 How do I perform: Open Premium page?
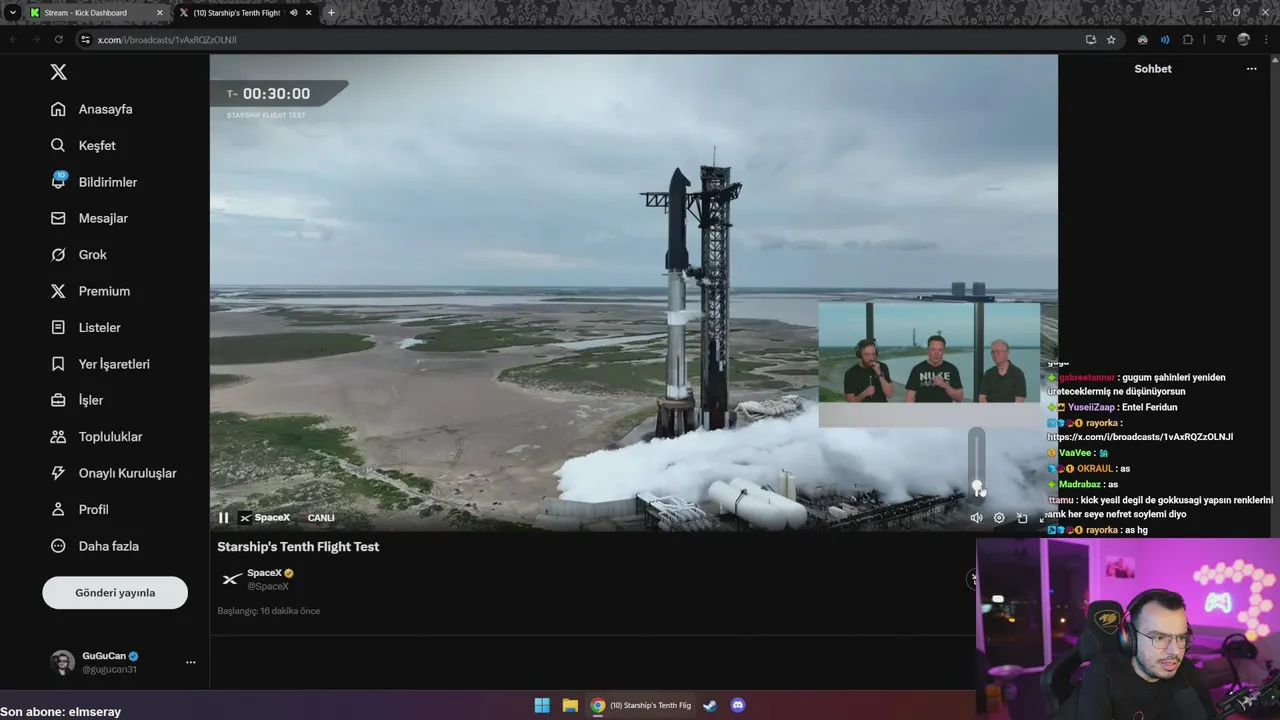pos(90,291)
